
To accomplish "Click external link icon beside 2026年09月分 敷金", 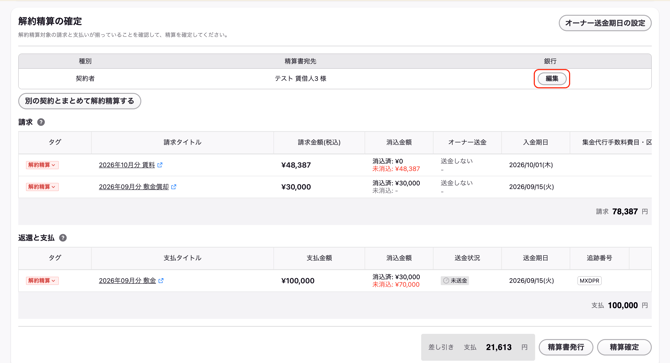I will pos(161,281).
